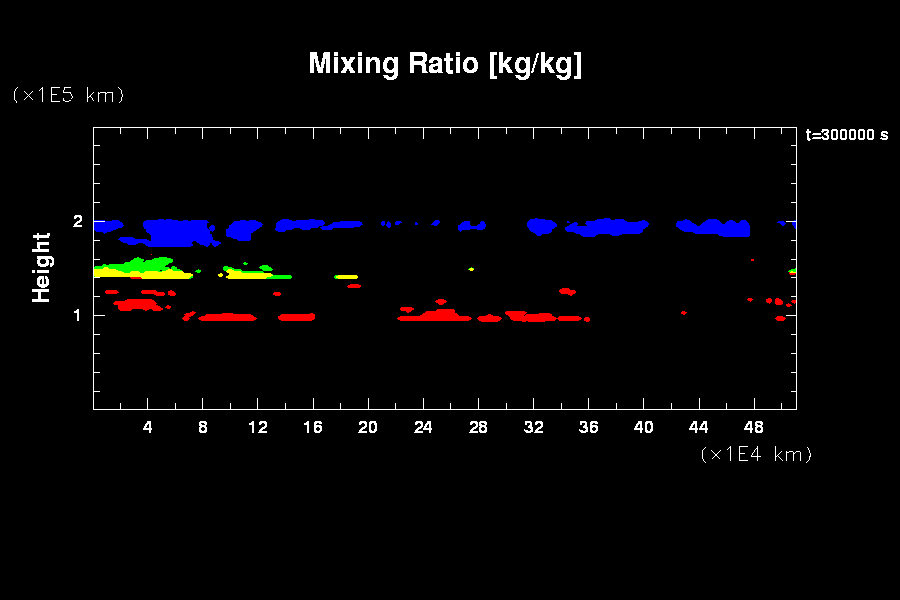Click the x-axis tick label 8
This screenshot has height=600, width=900.
click(x=203, y=427)
